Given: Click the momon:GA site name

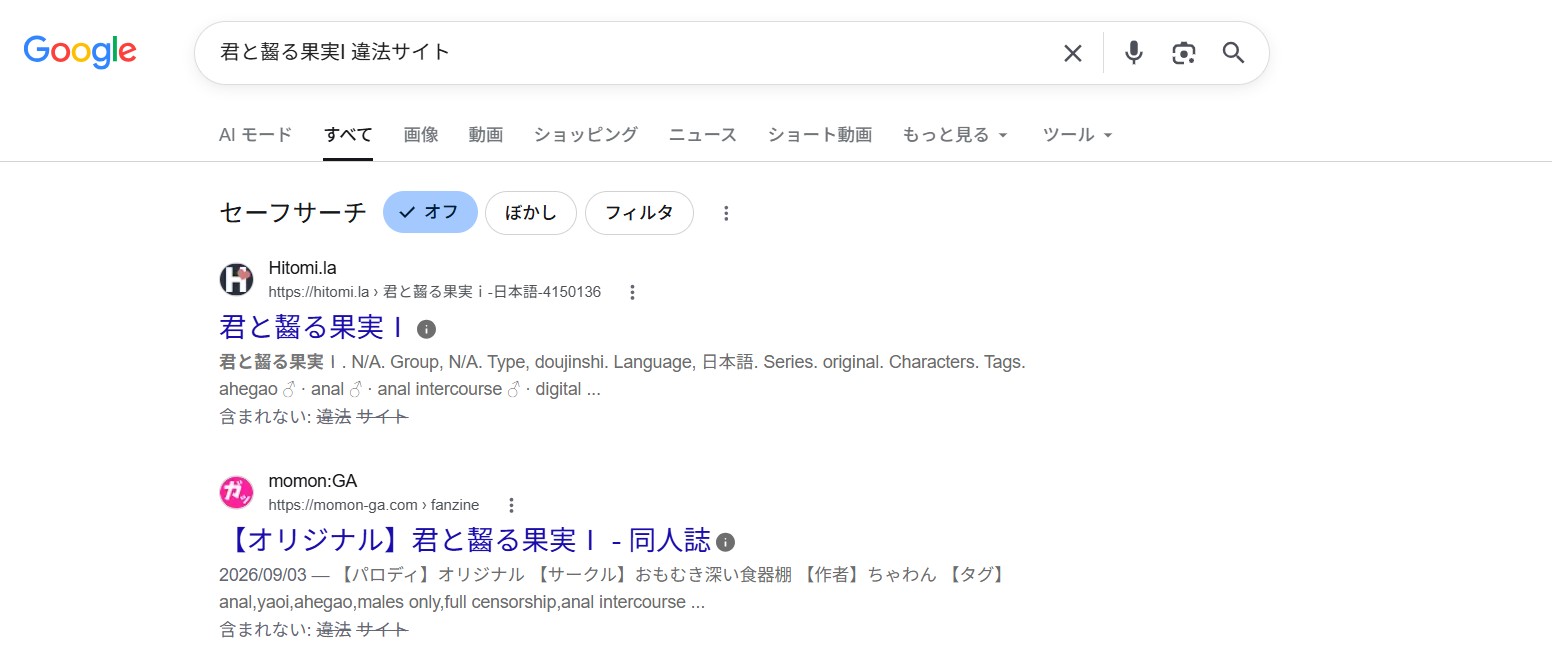Looking at the screenshot, I should click(313, 481).
